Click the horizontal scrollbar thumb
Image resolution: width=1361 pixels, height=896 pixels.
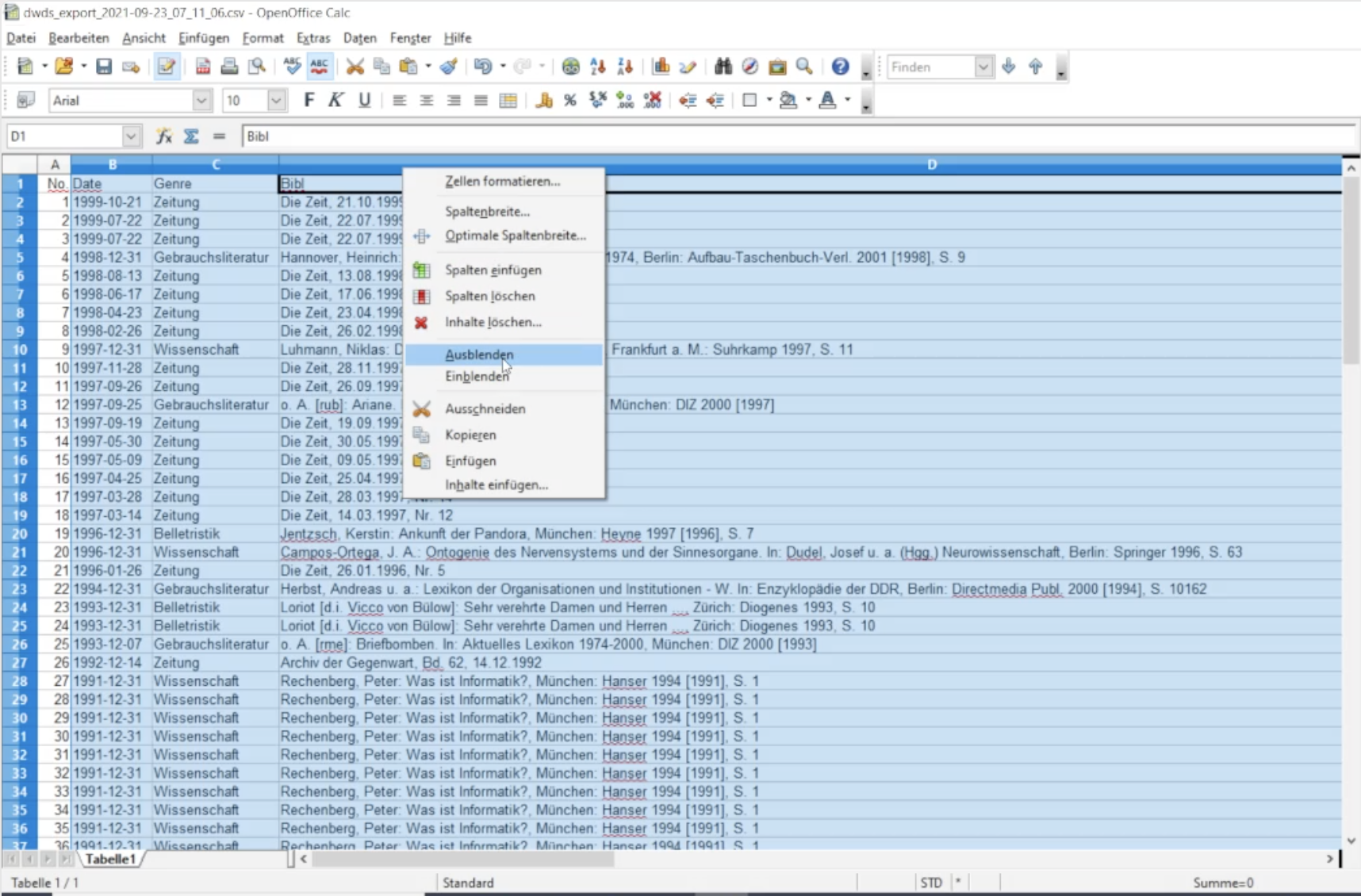coord(463,859)
